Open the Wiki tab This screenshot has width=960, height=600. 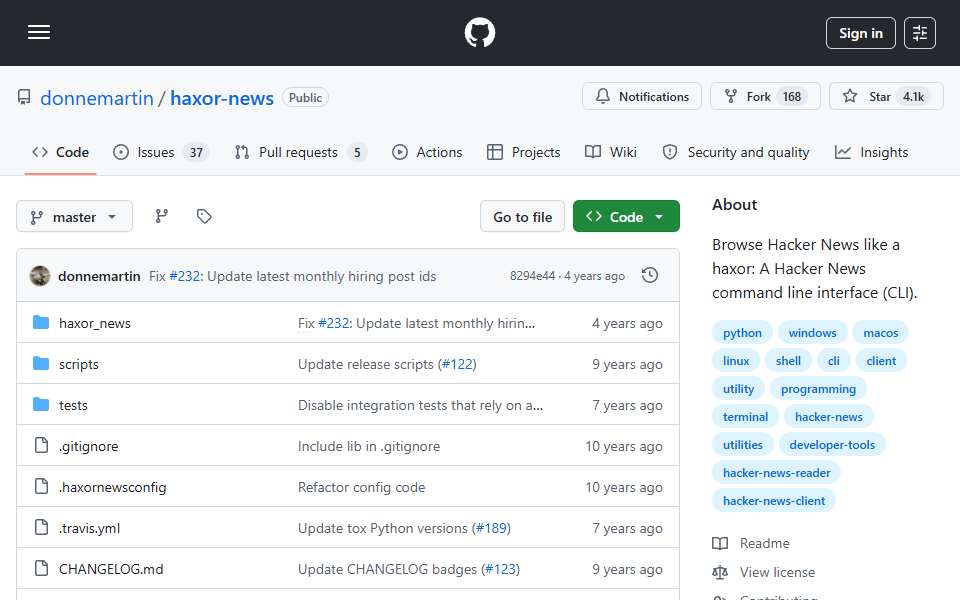pyautogui.click(x=610, y=152)
